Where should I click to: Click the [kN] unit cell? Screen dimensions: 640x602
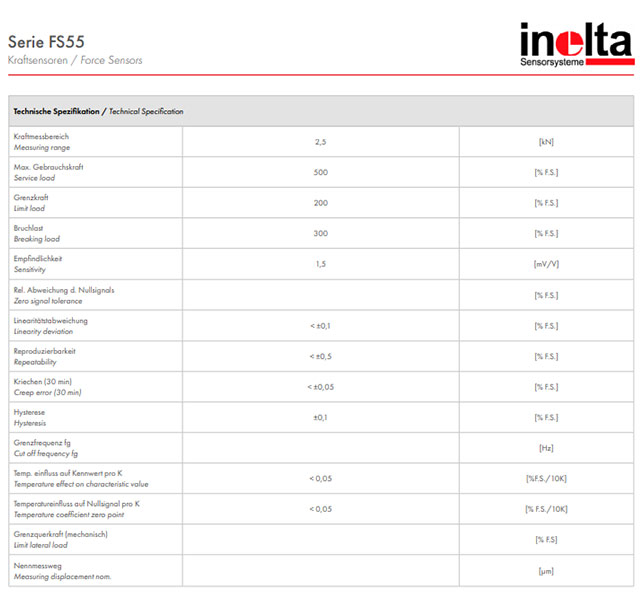(x=546, y=142)
